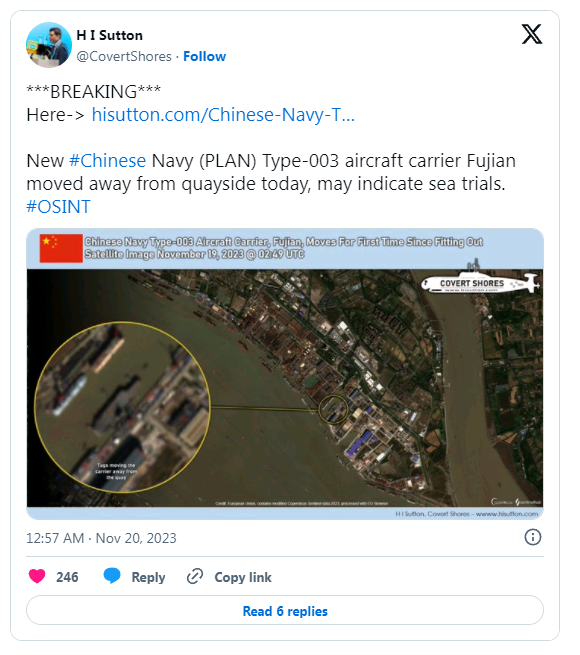
Task: Click the H I Sutton display name
Action: 109,36
